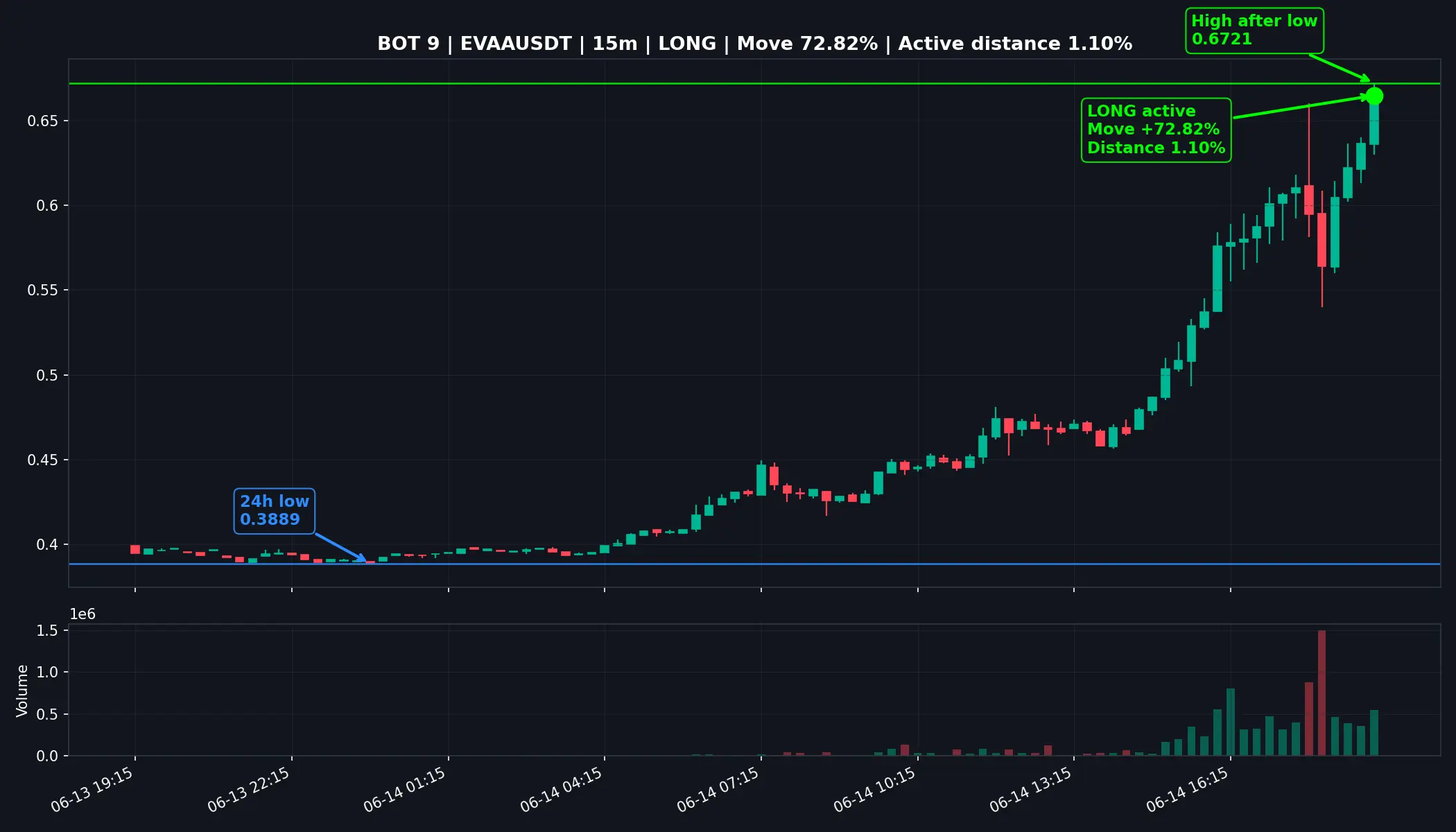Click the 0.65 price axis label

click(x=43, y=121)
